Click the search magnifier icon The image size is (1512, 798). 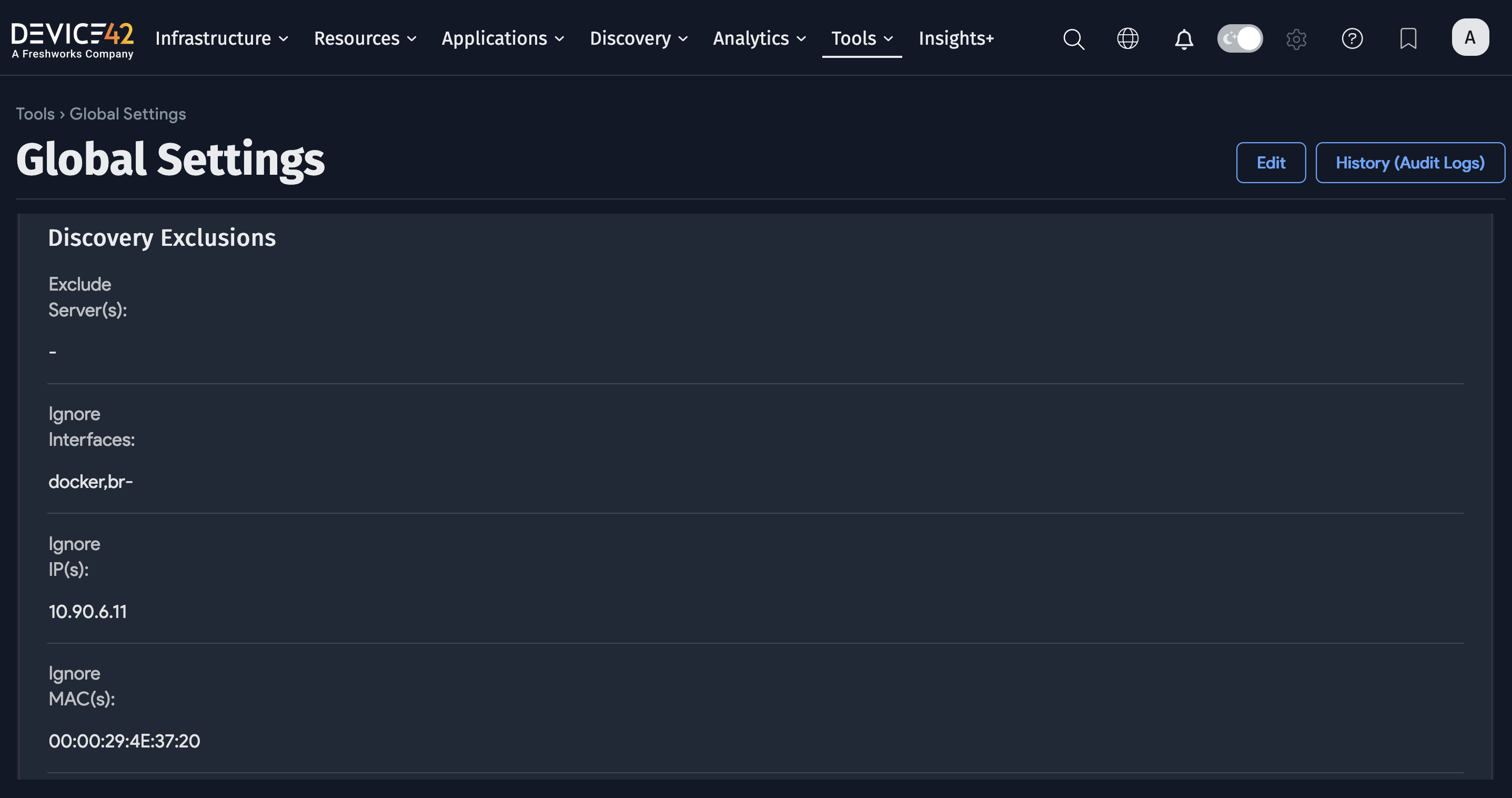coord(1074,39)
